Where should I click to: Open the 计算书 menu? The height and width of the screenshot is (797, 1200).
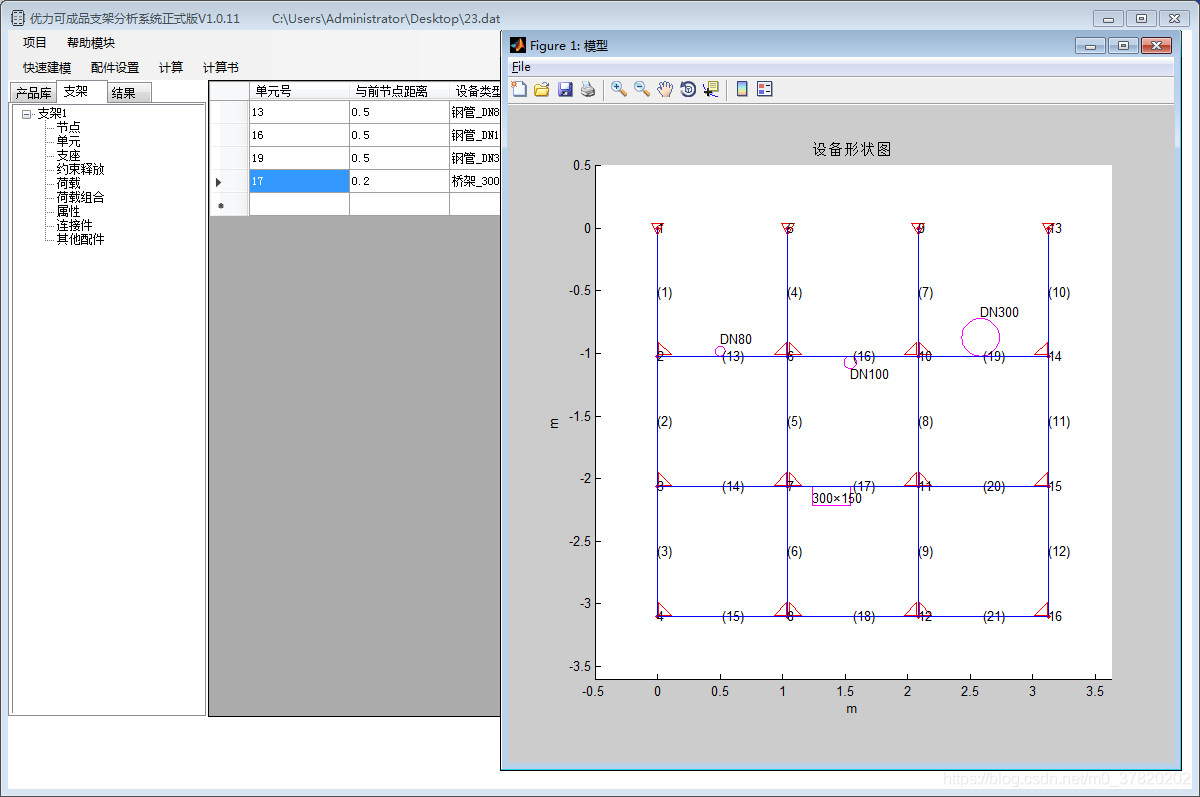[x=221, y=68]
